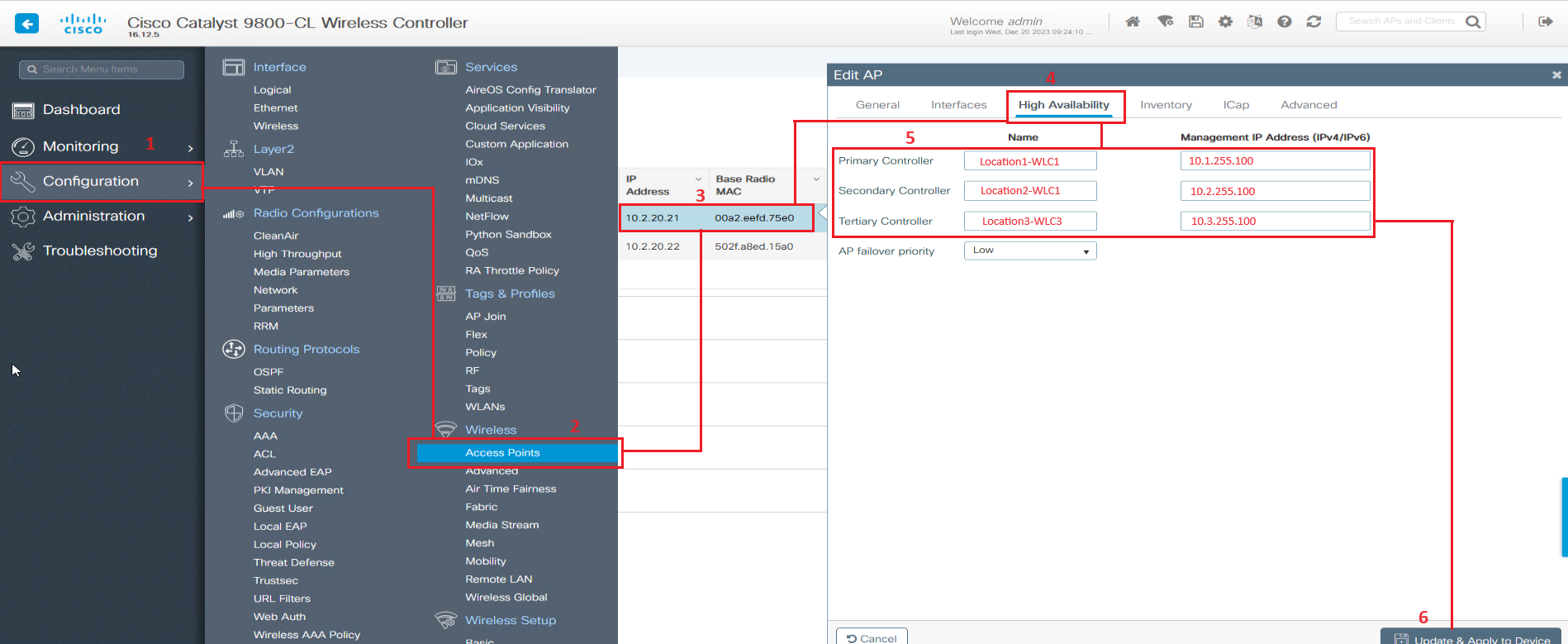The height and width of the screenshot is (644, 1568).
Task: Click the Monitoring gauge icon
Action: (x=23, y=147)
